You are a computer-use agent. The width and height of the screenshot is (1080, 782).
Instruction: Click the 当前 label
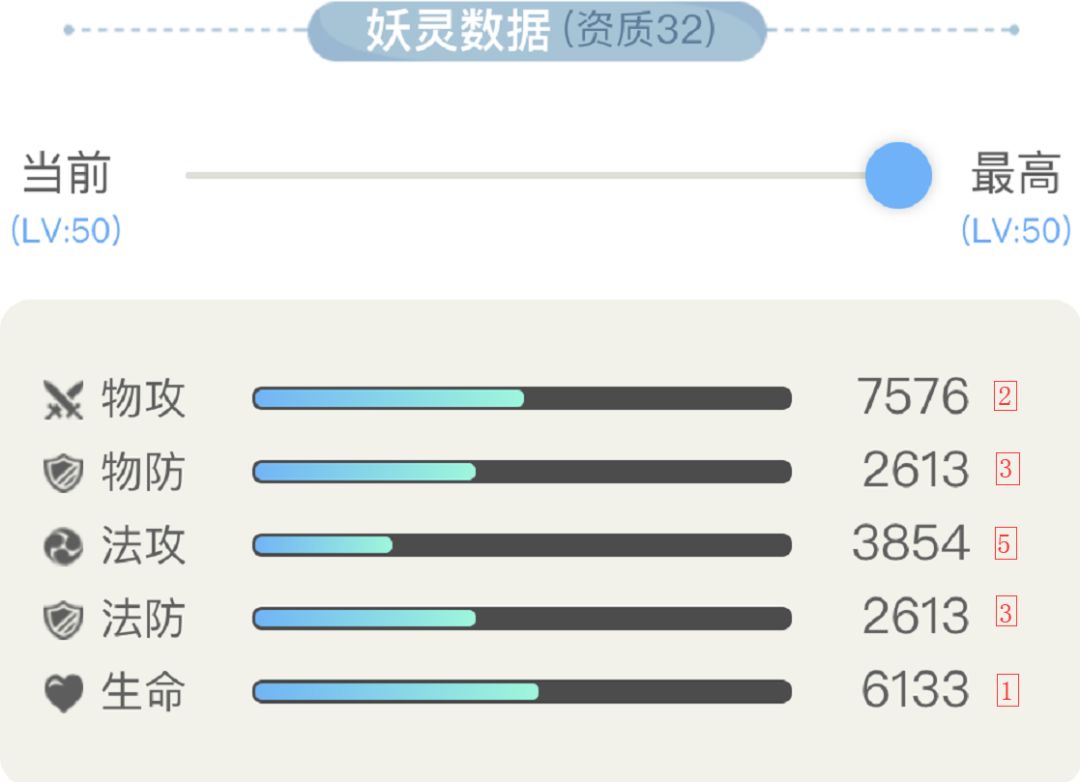[x=66, y=174]
